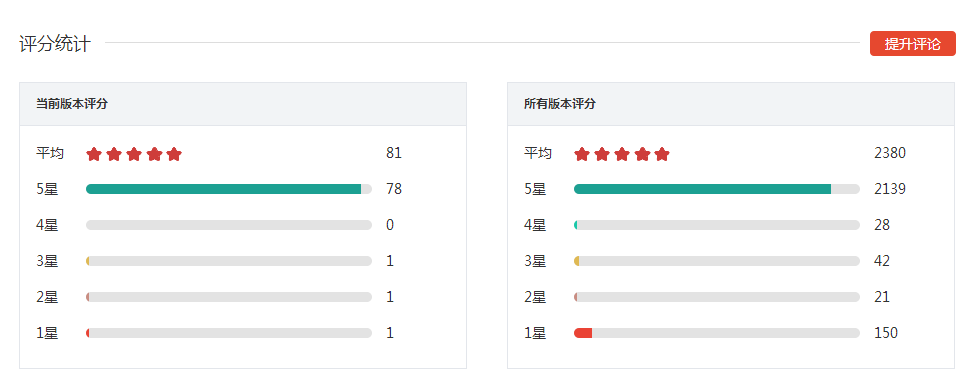Click the 2星 bar in all versions ratings
This screenshot has height=374, width=967.
click(x=717, y=297)
